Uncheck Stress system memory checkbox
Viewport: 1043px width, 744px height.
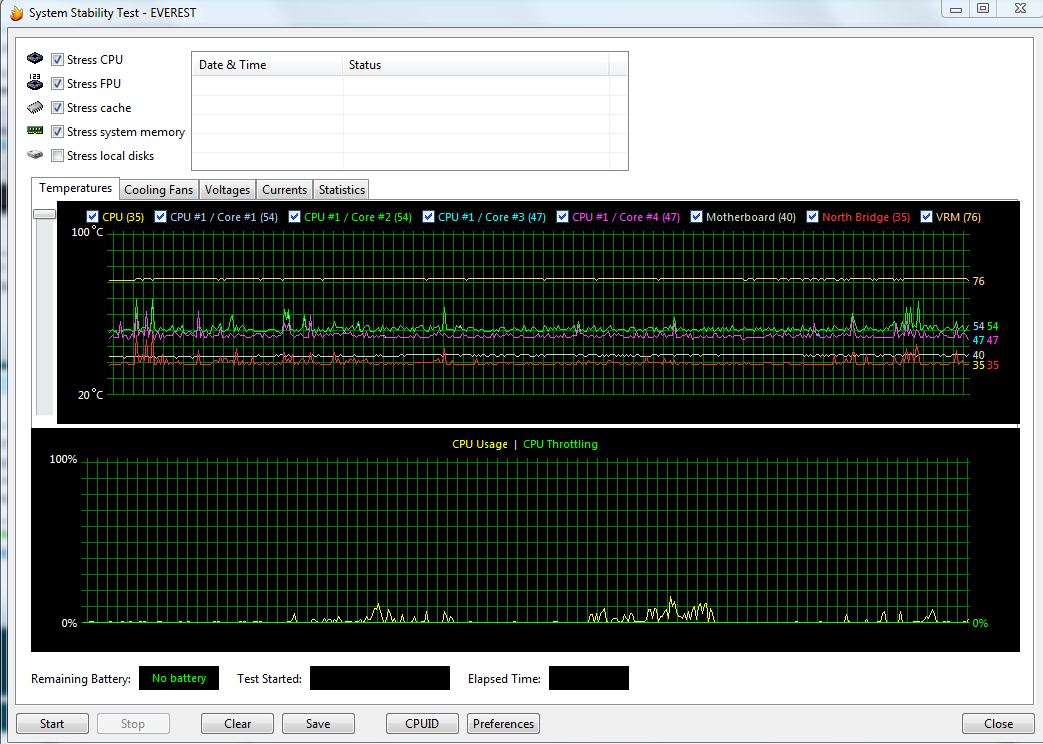[x=57, y=131]
